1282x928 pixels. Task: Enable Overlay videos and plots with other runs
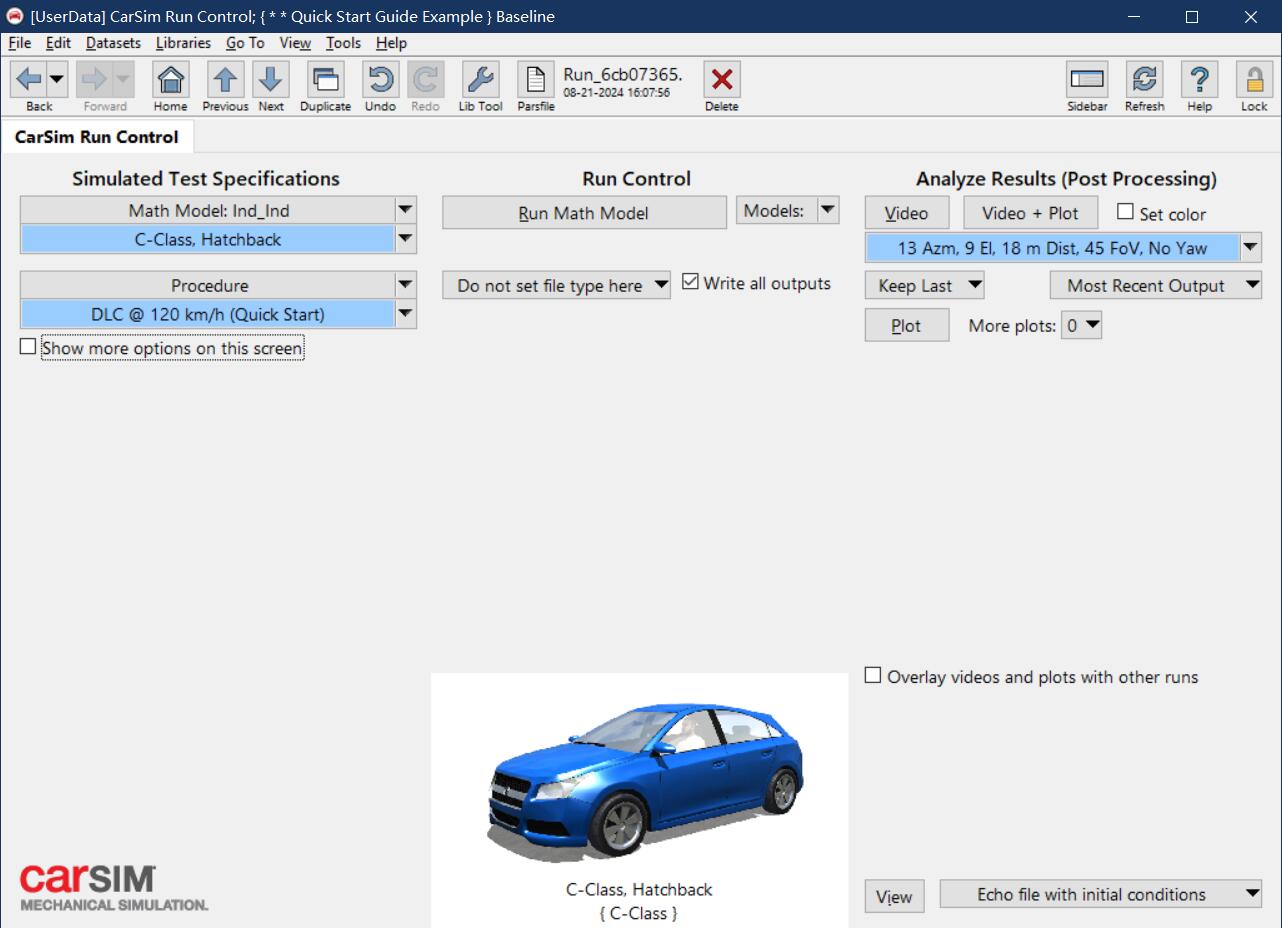click(x=873, y=675)
